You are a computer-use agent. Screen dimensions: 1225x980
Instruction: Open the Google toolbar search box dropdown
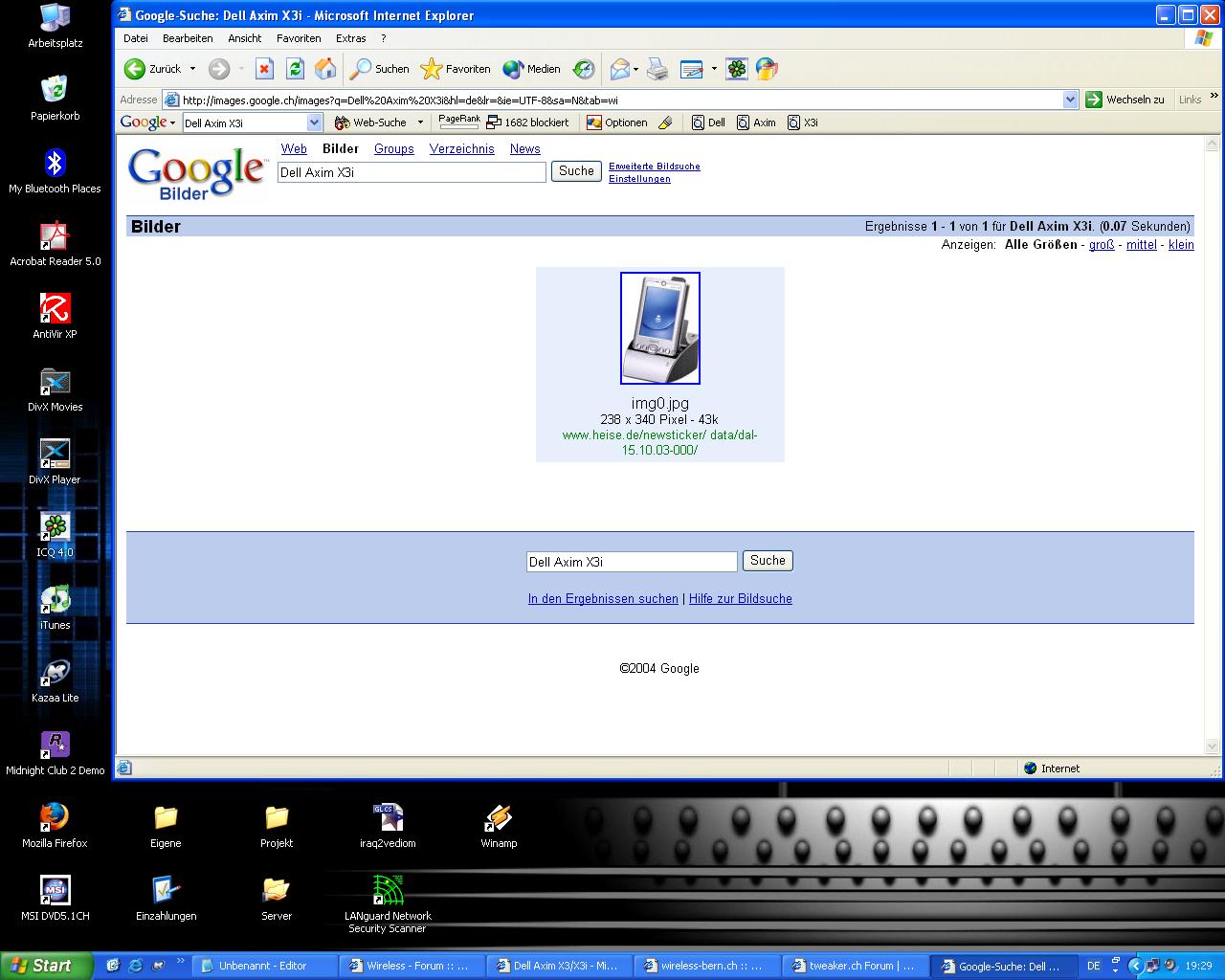tap(314, 122)
